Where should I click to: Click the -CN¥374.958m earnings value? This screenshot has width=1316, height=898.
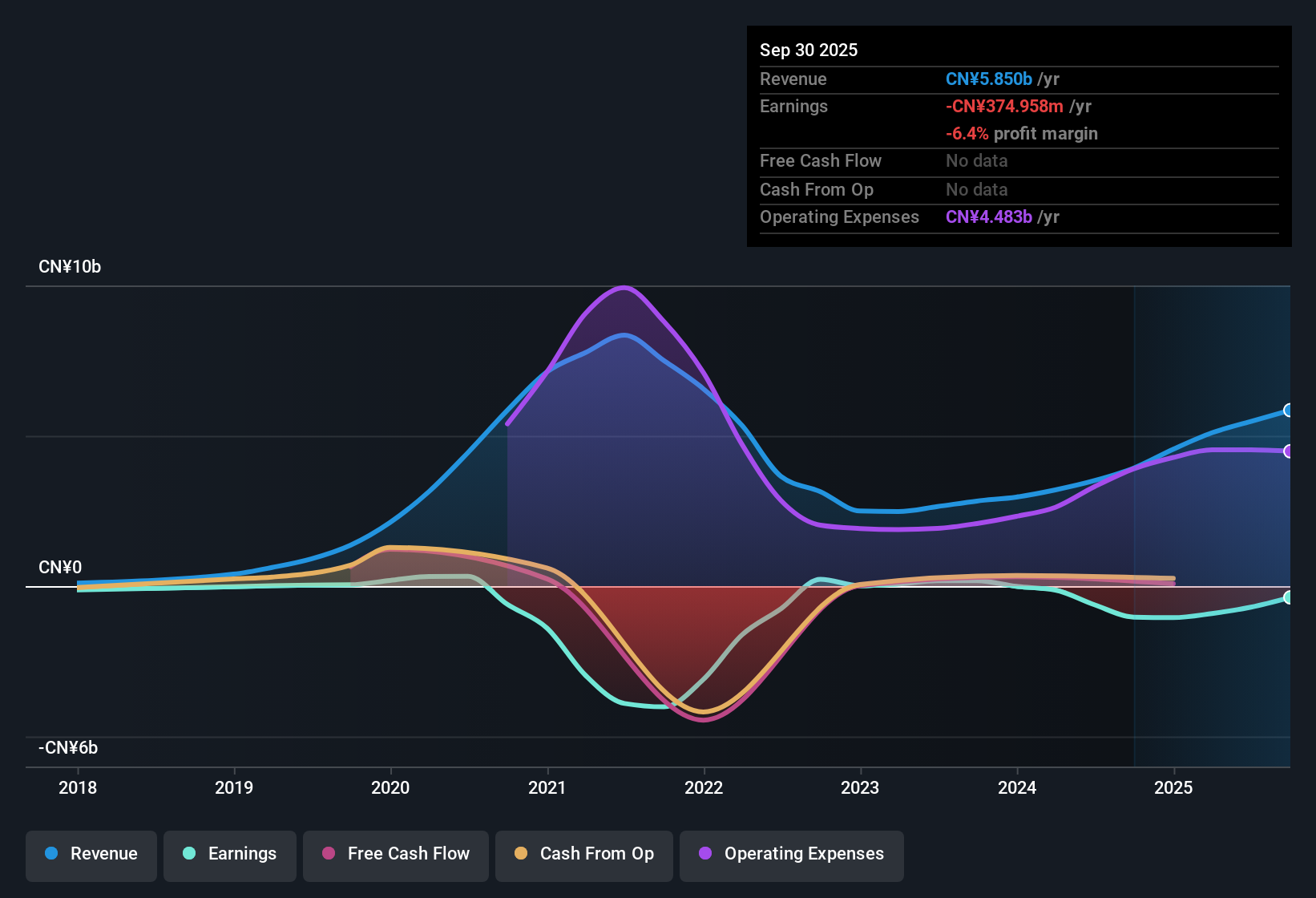pyautogui.click(x=1005, y=106)
